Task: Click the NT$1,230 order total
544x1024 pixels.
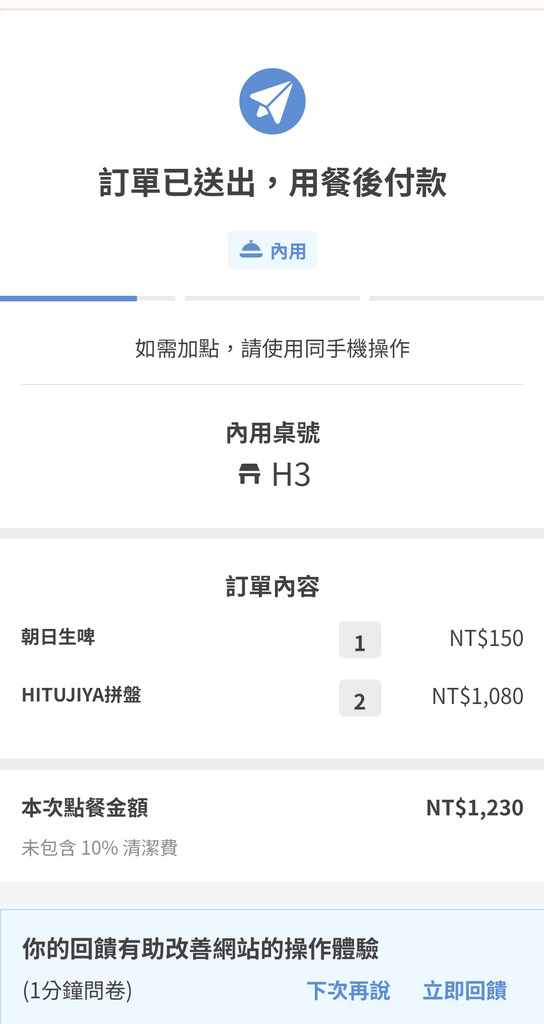Action: click(475, 808)
